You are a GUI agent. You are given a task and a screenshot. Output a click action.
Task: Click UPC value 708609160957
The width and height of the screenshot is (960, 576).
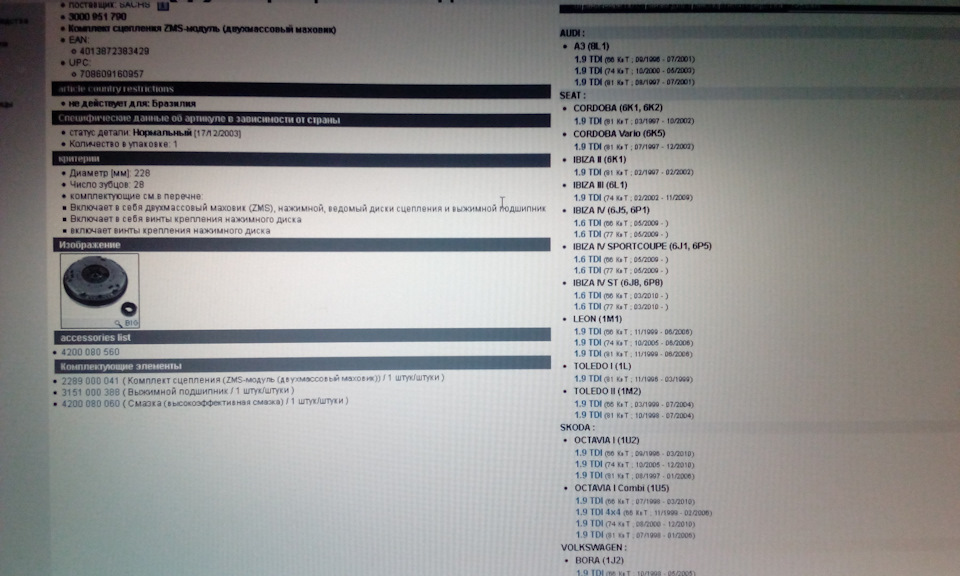(111, 74)
